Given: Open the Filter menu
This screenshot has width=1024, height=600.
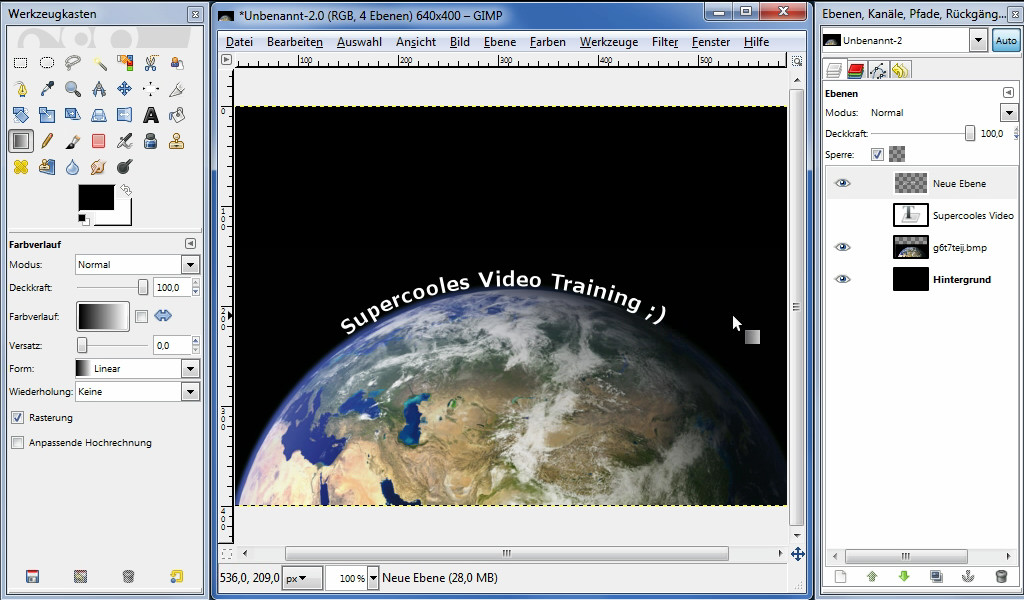Looking at the screenshot, I should (x=665, y=42).
